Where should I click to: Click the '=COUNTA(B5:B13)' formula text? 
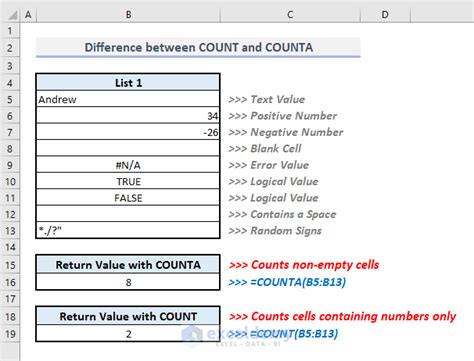point(298,282)
